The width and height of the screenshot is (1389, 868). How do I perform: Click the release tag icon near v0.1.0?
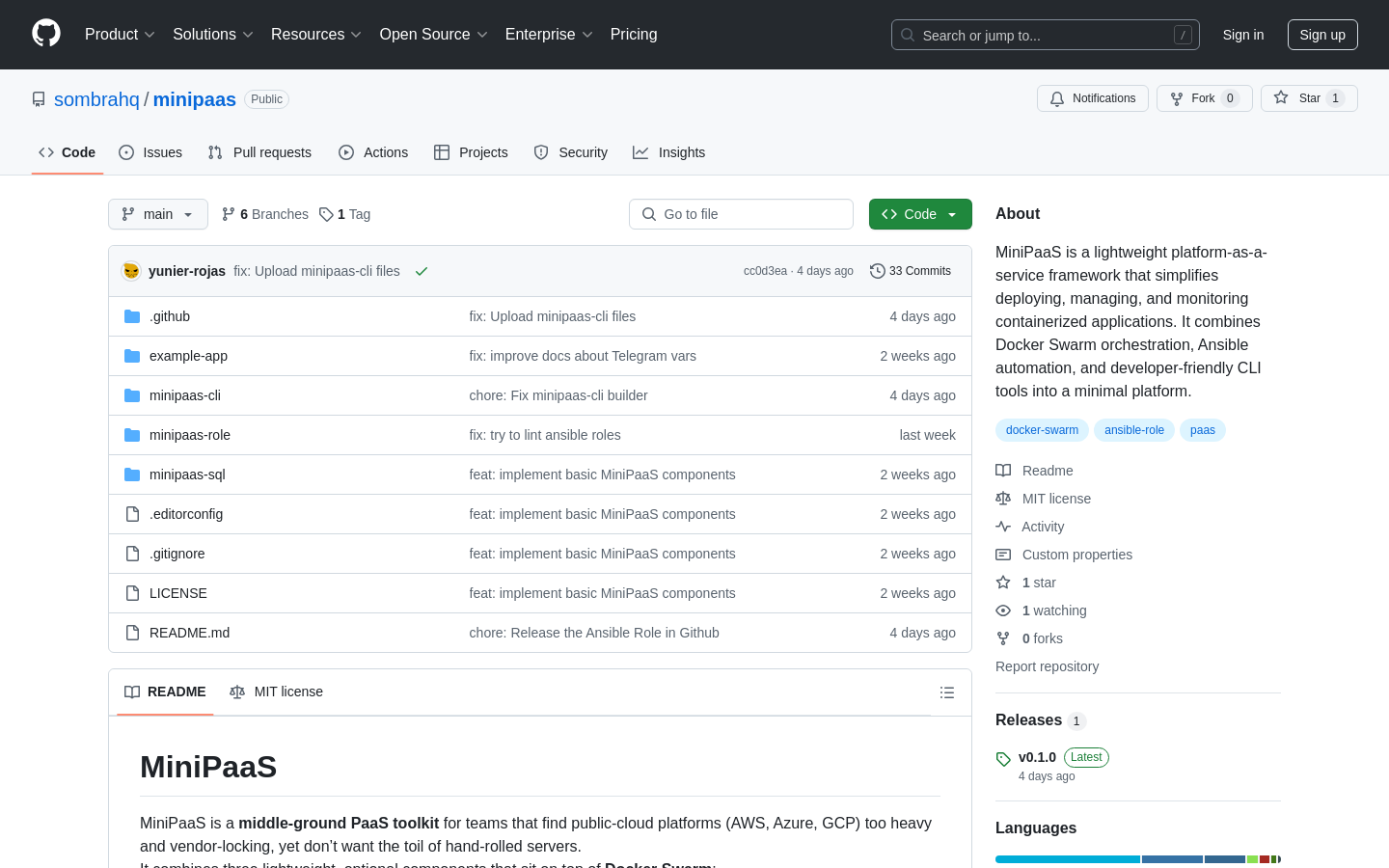tap(1003, 759)
